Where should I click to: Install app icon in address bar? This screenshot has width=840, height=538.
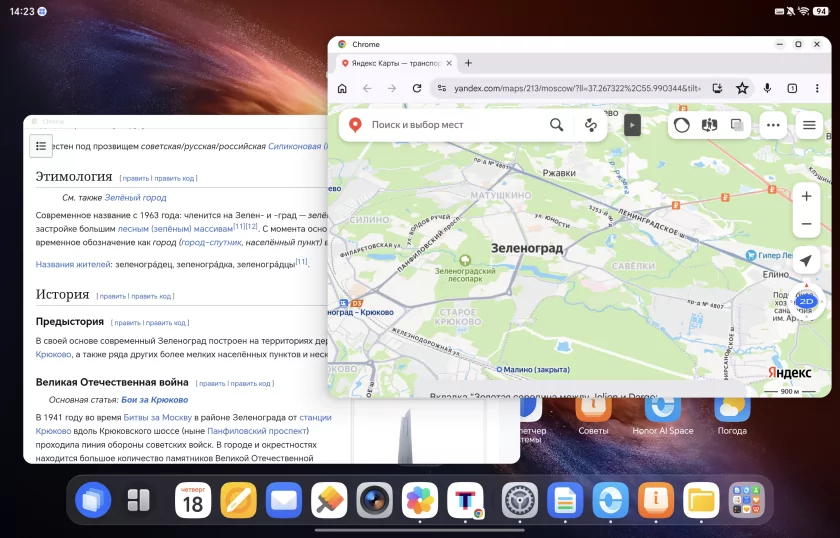click(717, 88)
